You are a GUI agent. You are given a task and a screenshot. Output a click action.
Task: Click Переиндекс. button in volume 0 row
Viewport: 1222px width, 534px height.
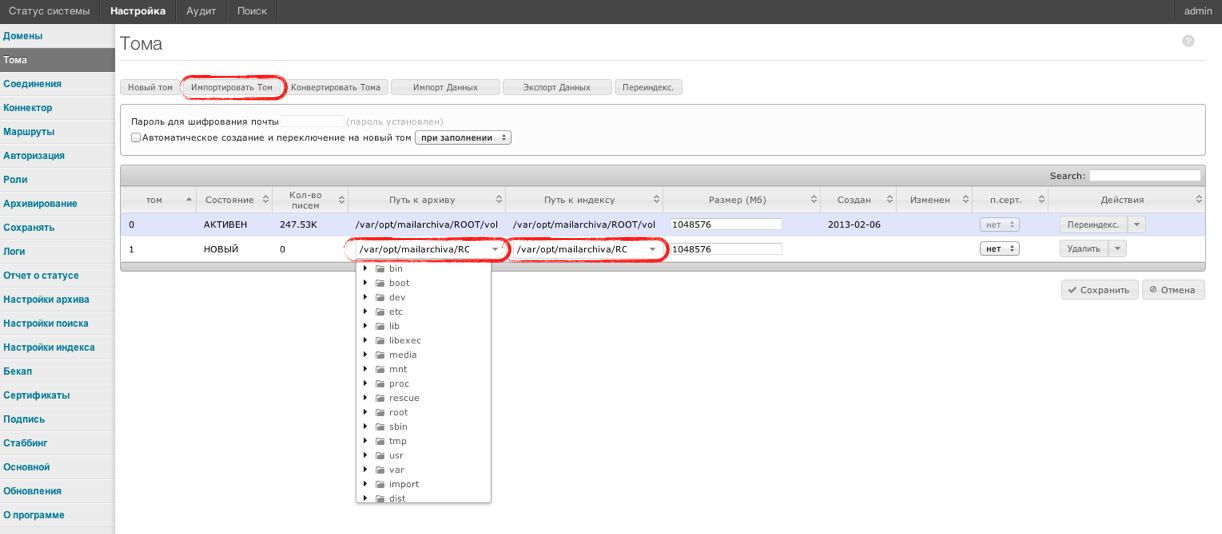tap(1093, 225)
